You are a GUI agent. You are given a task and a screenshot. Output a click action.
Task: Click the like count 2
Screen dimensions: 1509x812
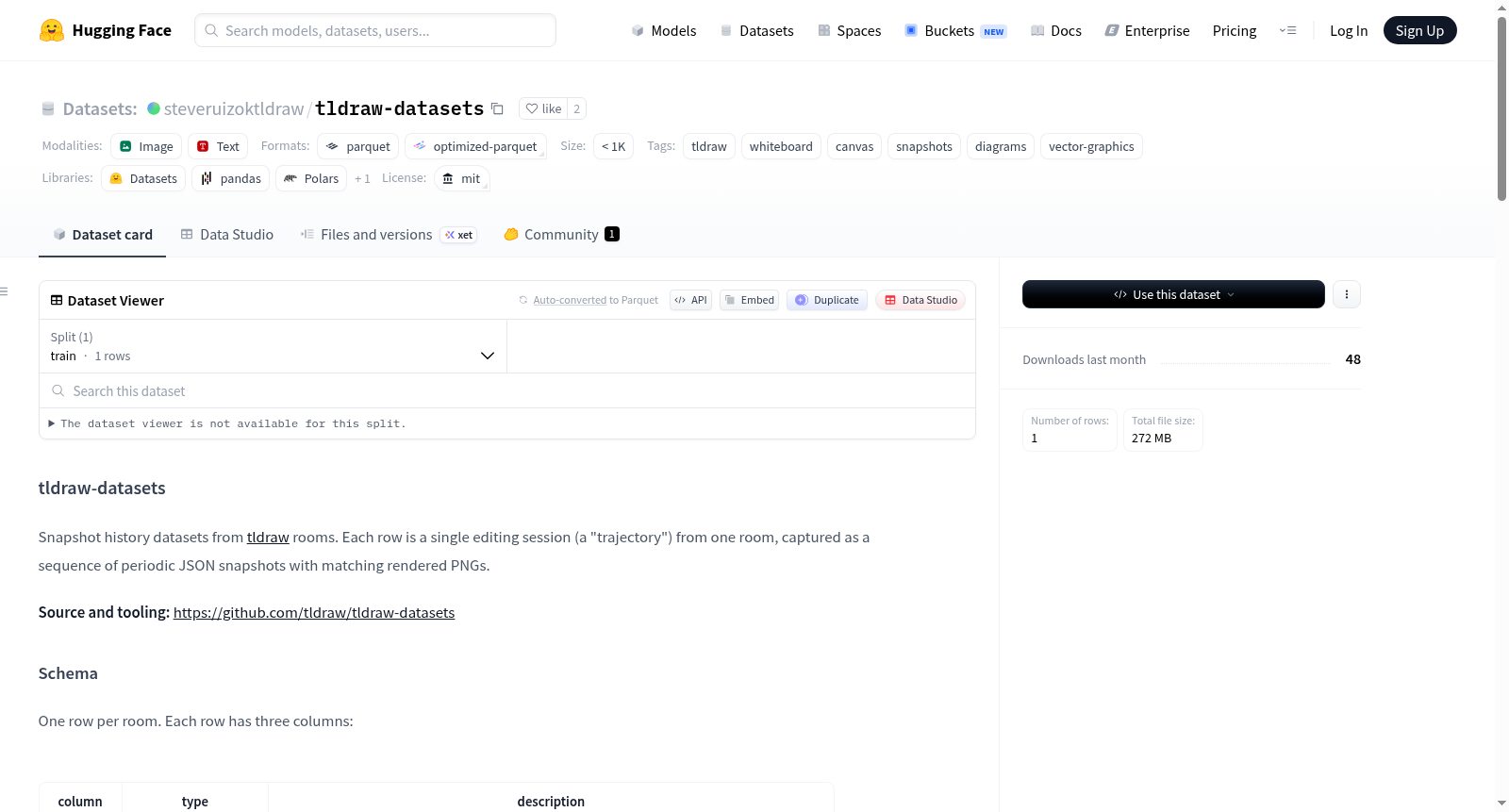pos(577,108)
